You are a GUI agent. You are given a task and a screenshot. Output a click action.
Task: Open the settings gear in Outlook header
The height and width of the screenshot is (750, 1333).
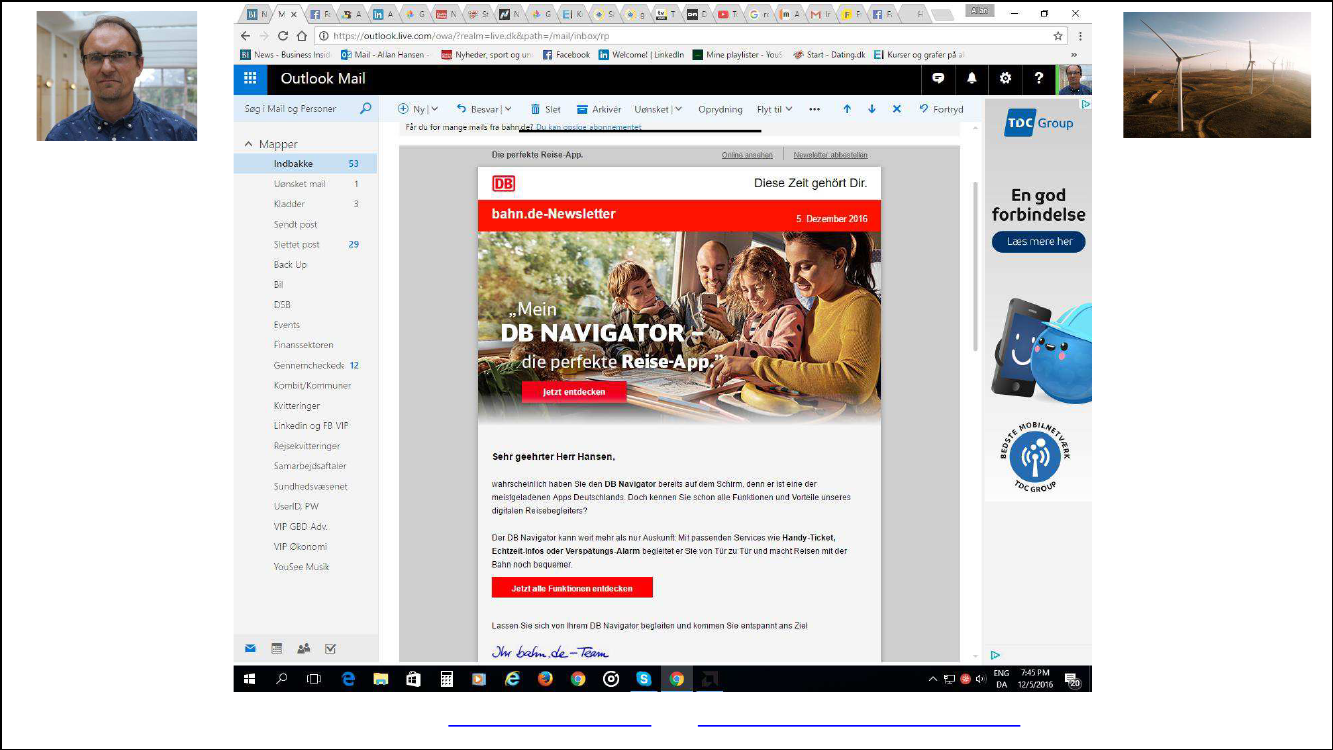tap(1005, 79)
